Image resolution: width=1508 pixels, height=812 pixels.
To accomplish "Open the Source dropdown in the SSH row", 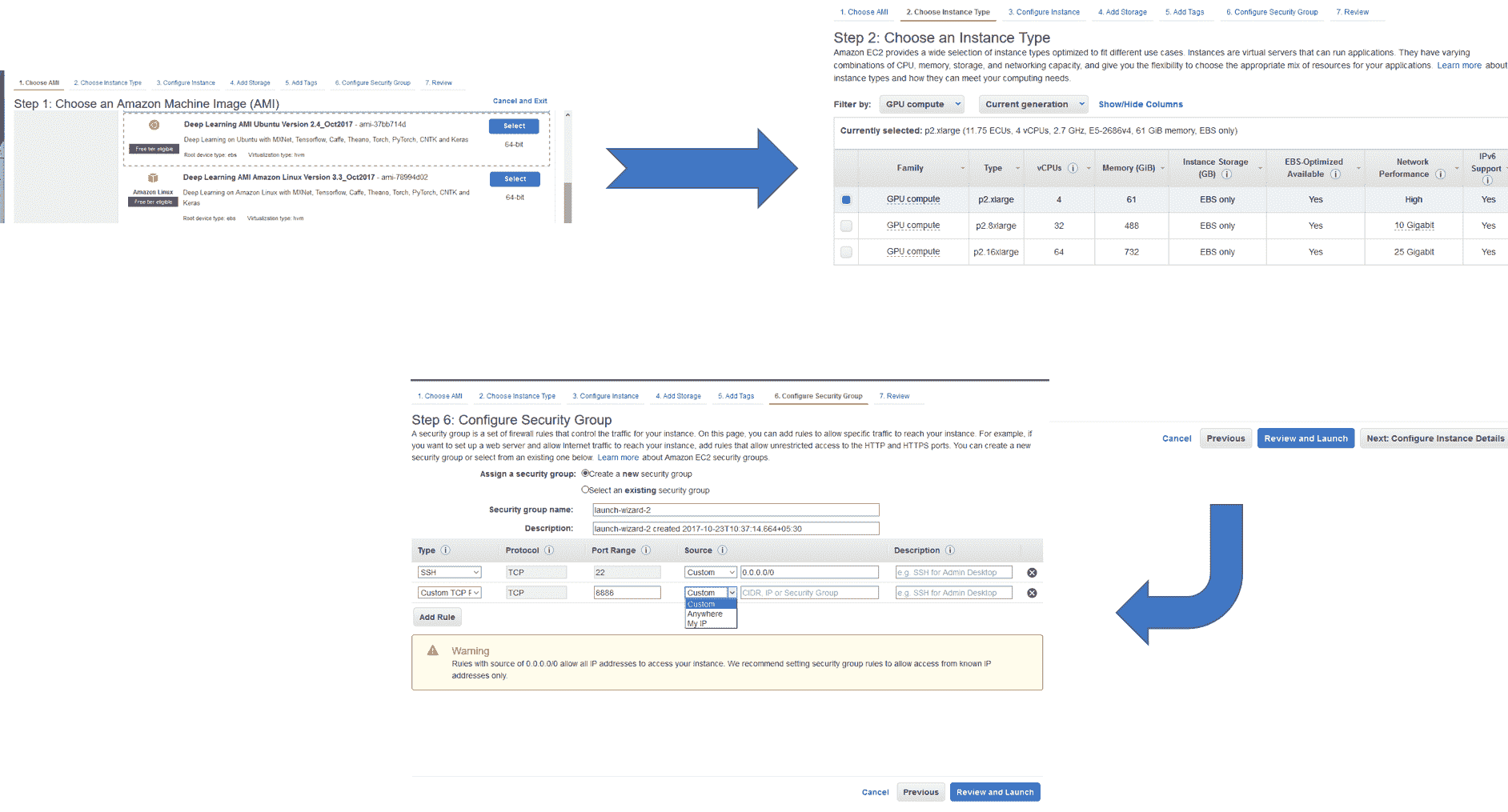I will (711, 573).
